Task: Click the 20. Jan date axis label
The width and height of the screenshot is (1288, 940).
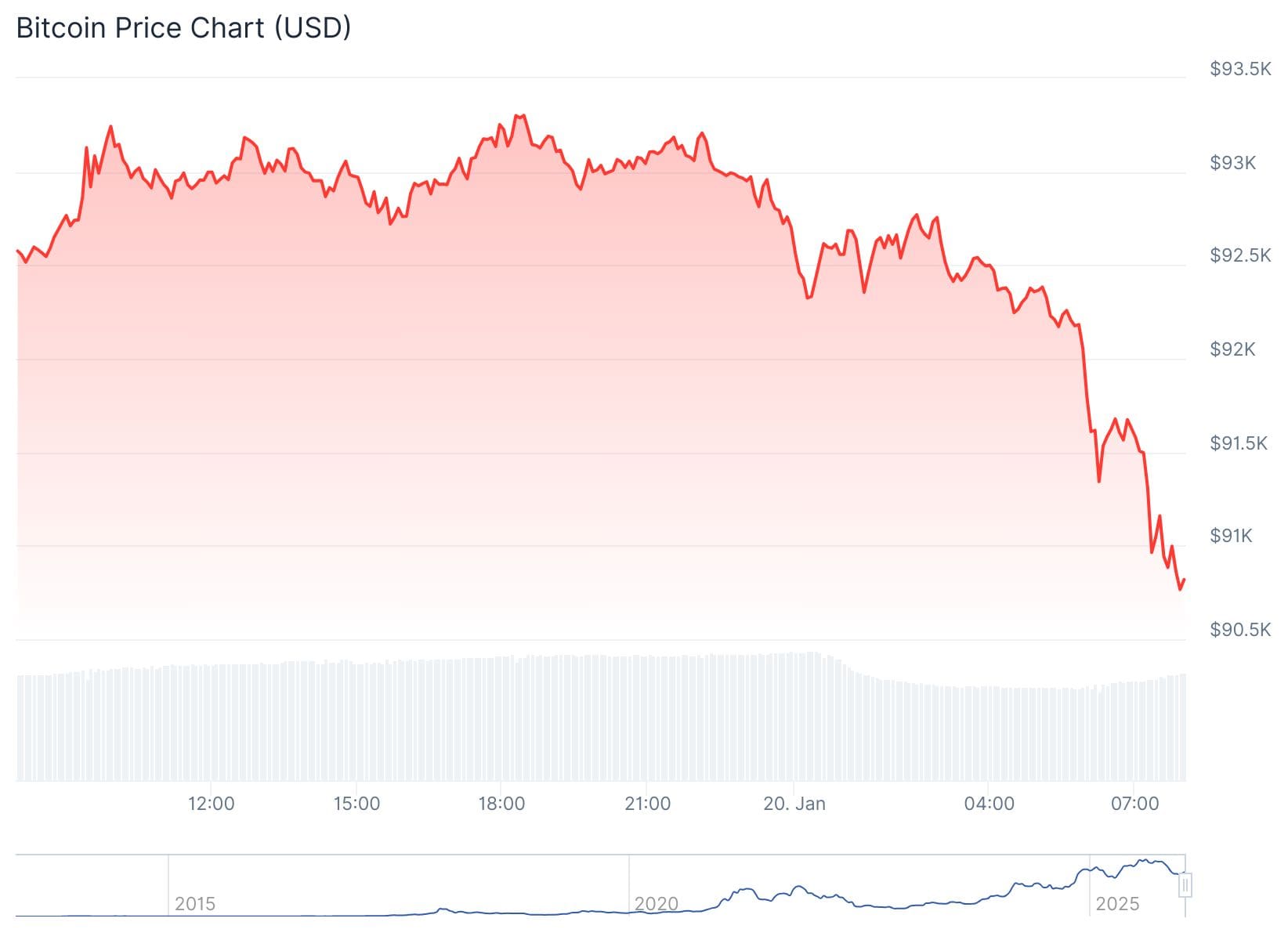Action: click(x=794, y=804)
